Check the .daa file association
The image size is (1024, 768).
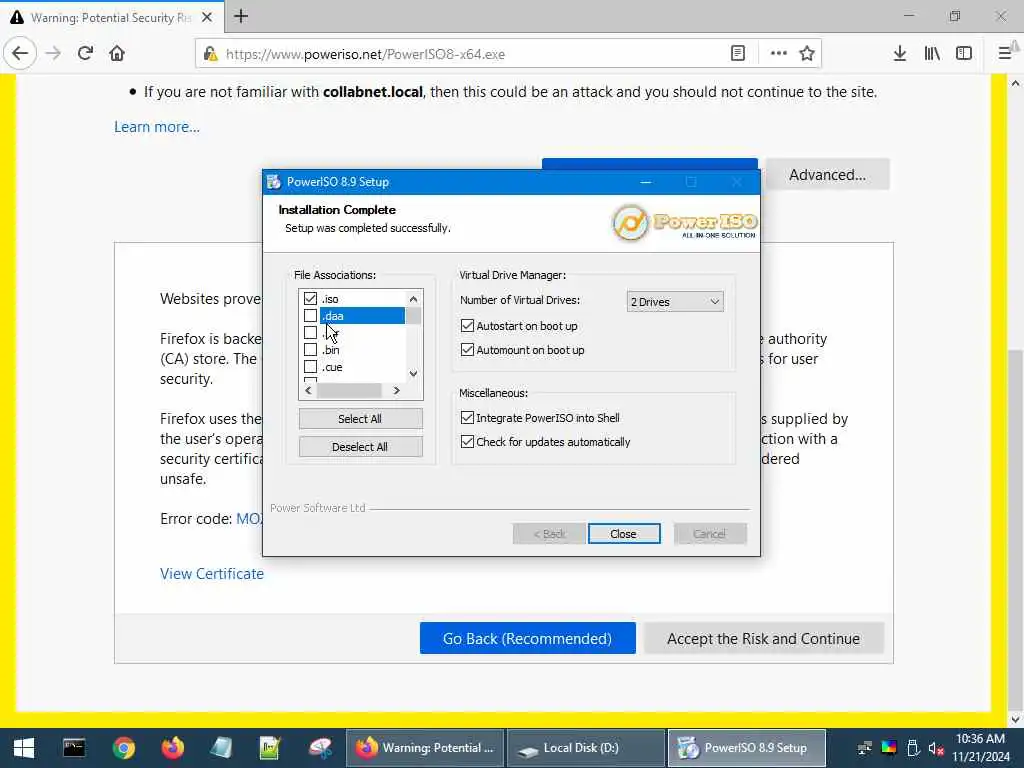point(310,316)
